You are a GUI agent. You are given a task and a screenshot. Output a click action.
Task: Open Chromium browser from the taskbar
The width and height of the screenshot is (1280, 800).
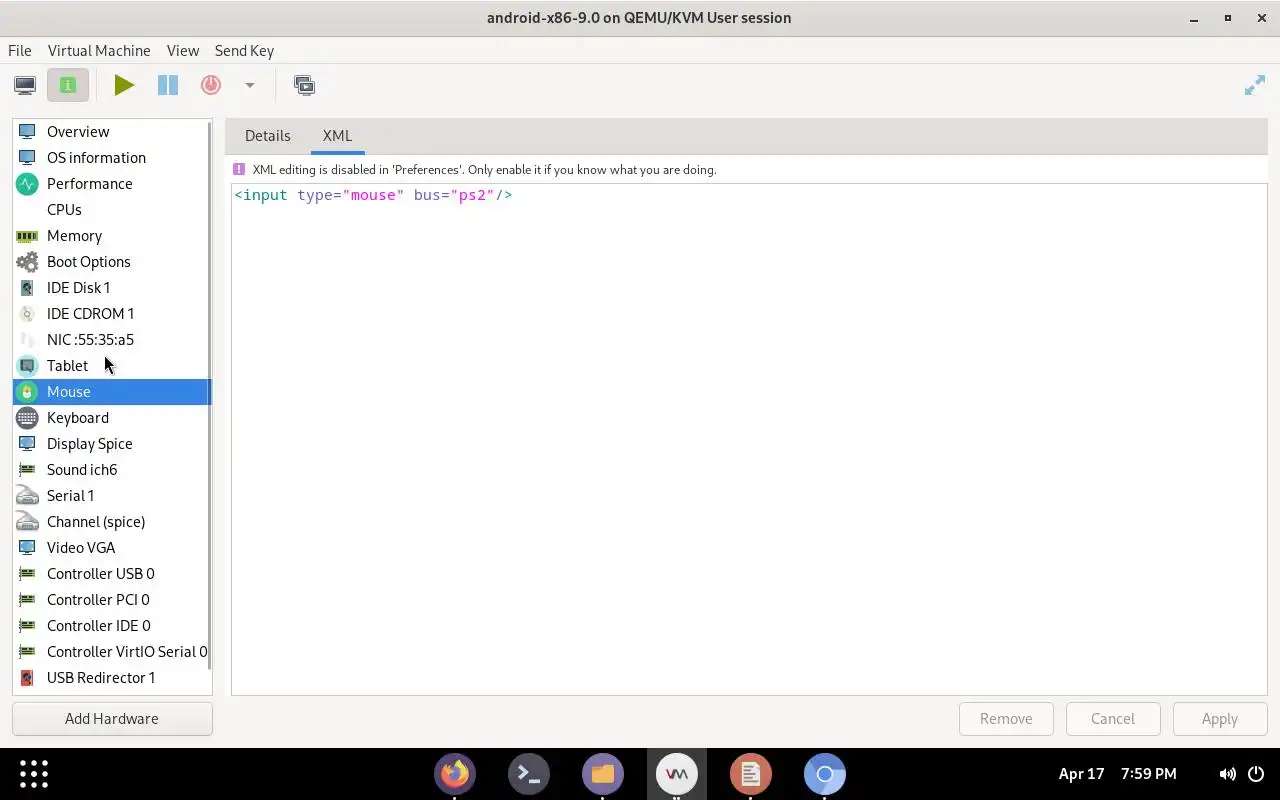[825, 774]
